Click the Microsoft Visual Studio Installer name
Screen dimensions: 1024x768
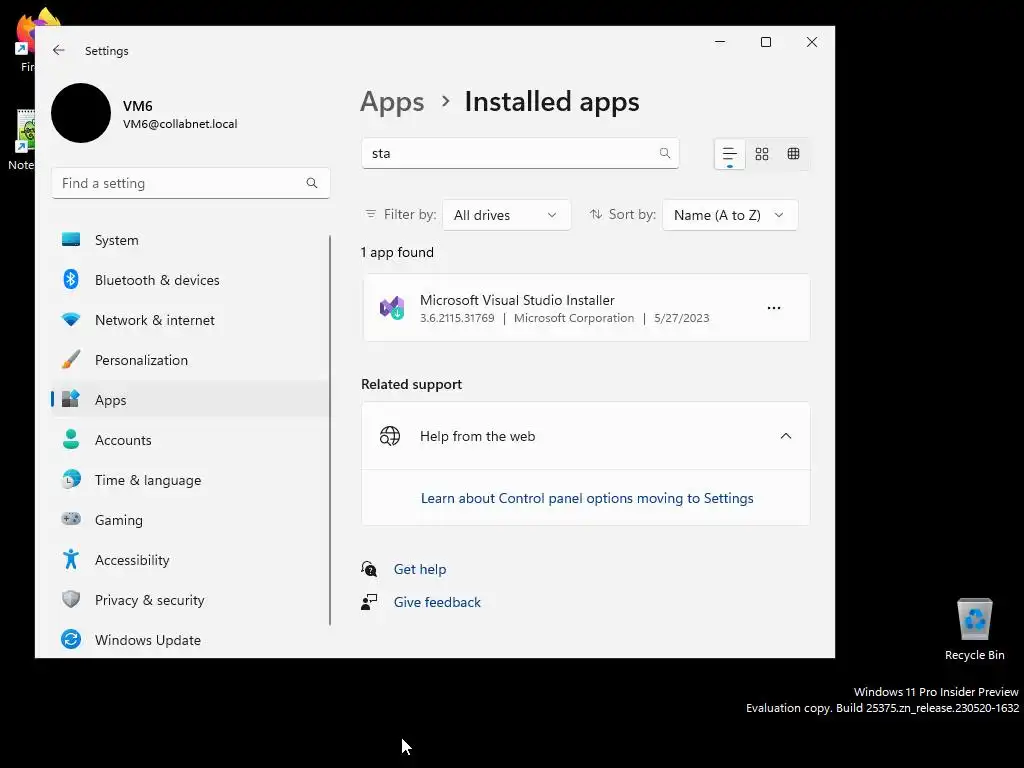pos(517,300)
